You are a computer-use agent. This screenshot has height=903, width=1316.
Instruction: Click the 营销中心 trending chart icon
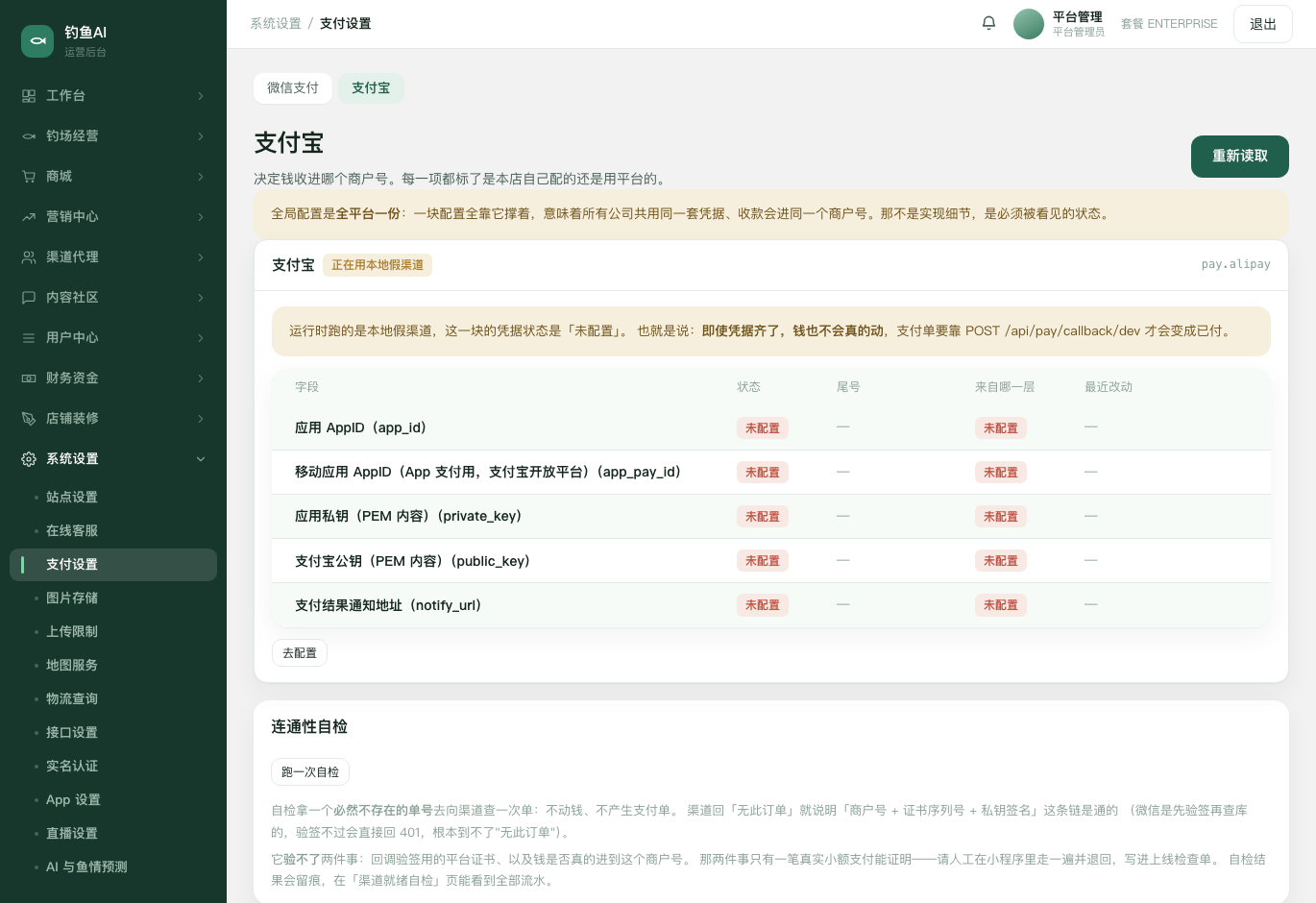pos(29,217)
